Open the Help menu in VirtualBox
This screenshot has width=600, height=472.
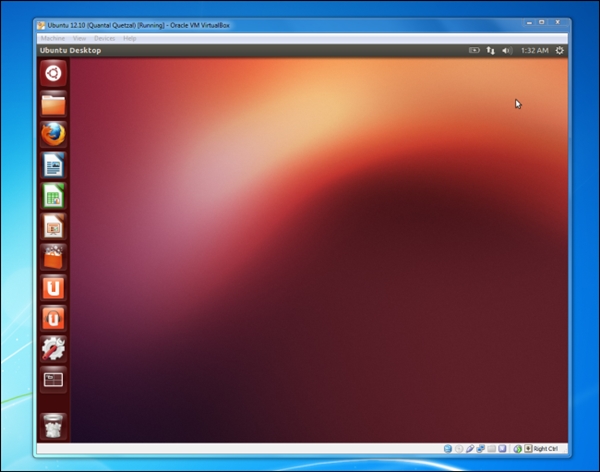click(x=130, y=38)
